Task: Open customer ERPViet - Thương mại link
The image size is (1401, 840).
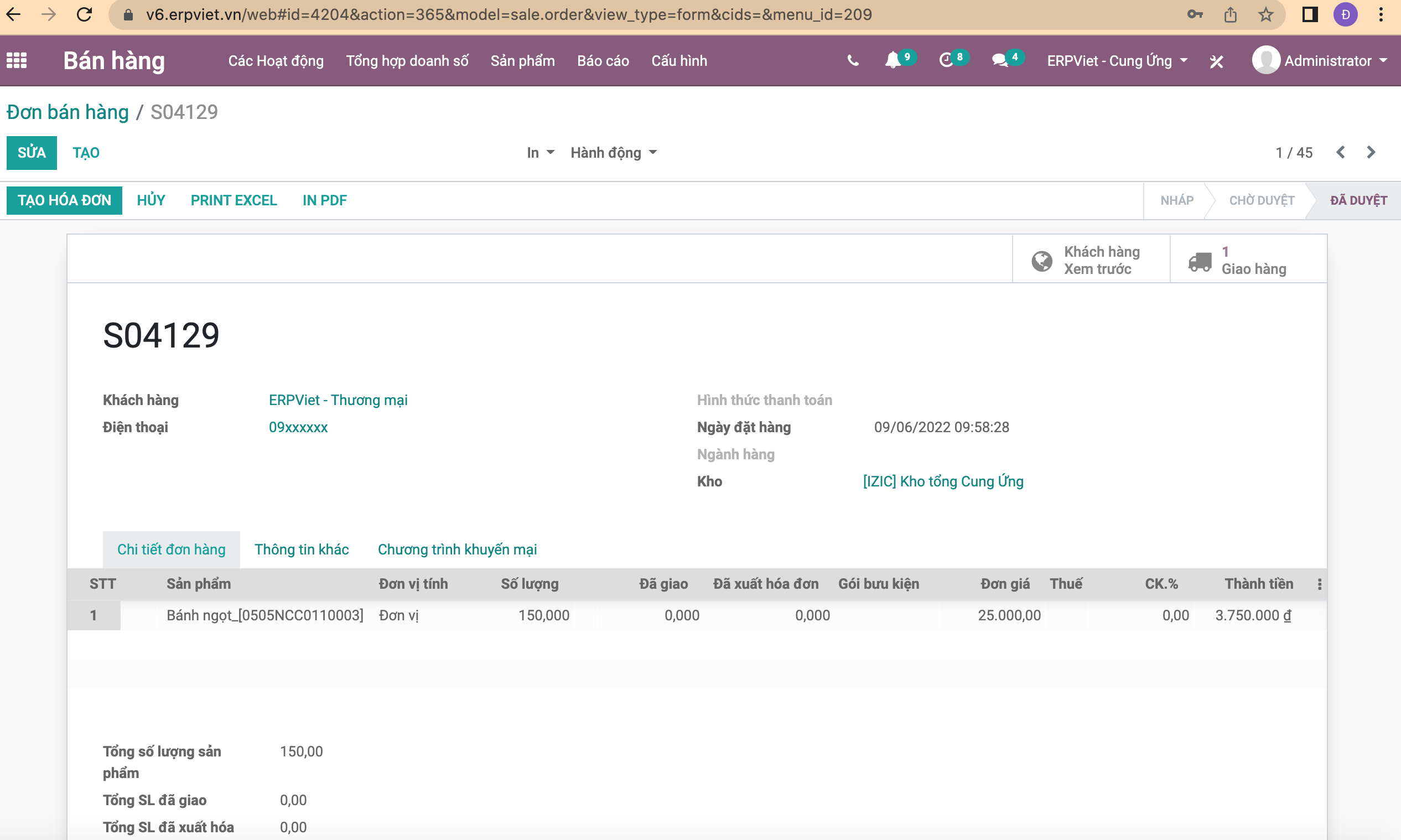Action: point(339,400)
